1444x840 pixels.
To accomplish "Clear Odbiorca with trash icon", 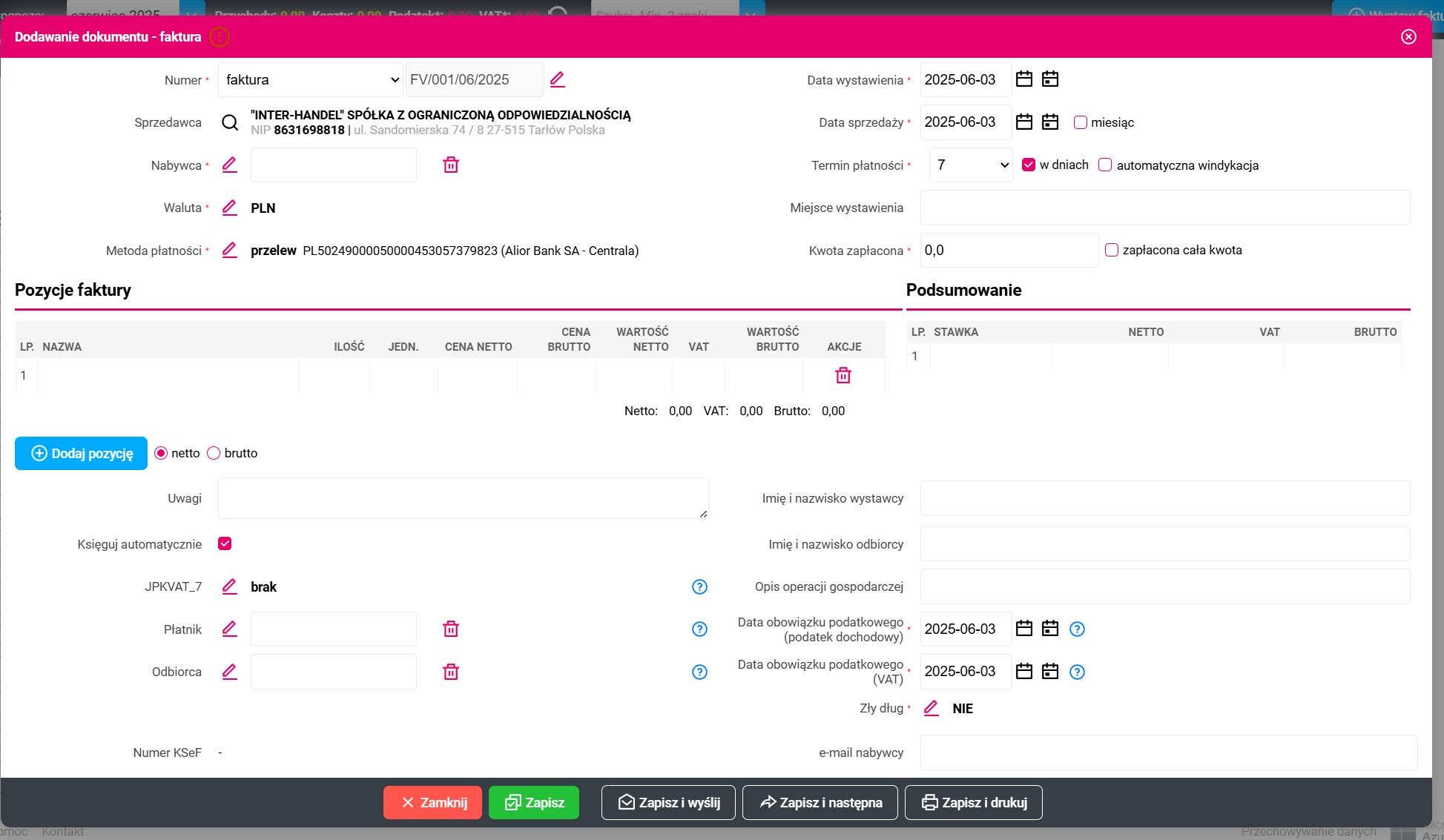I will (451, 672).
